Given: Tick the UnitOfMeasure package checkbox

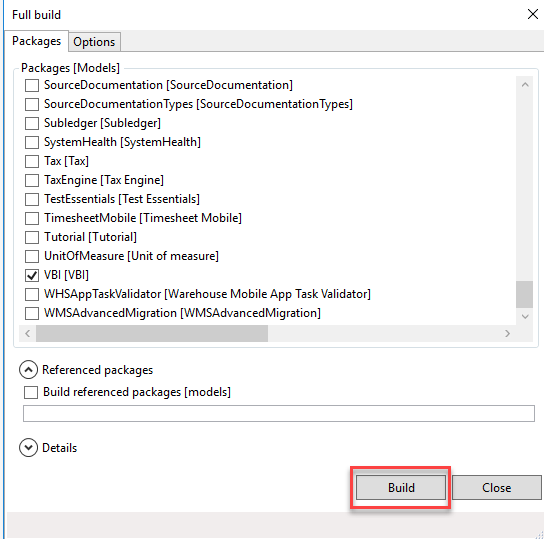Looking at the screenshot, I should point(32,256).
